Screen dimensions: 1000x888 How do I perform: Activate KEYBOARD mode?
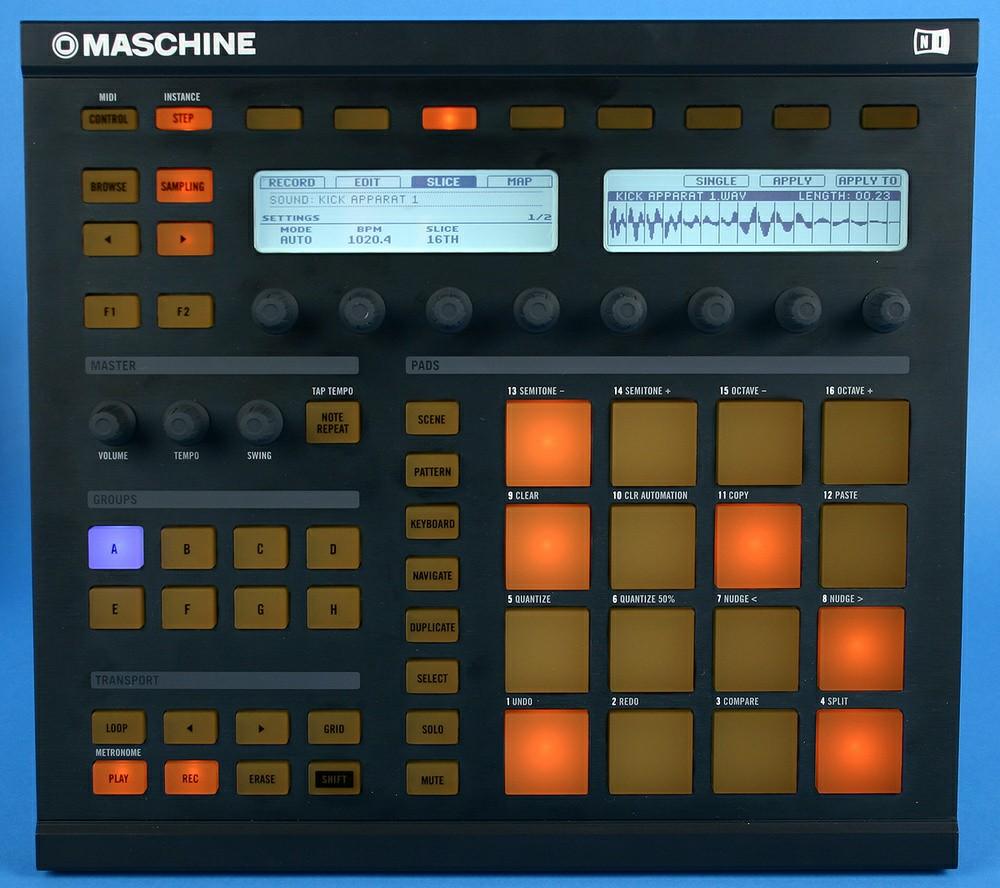[x=431, y=523]
